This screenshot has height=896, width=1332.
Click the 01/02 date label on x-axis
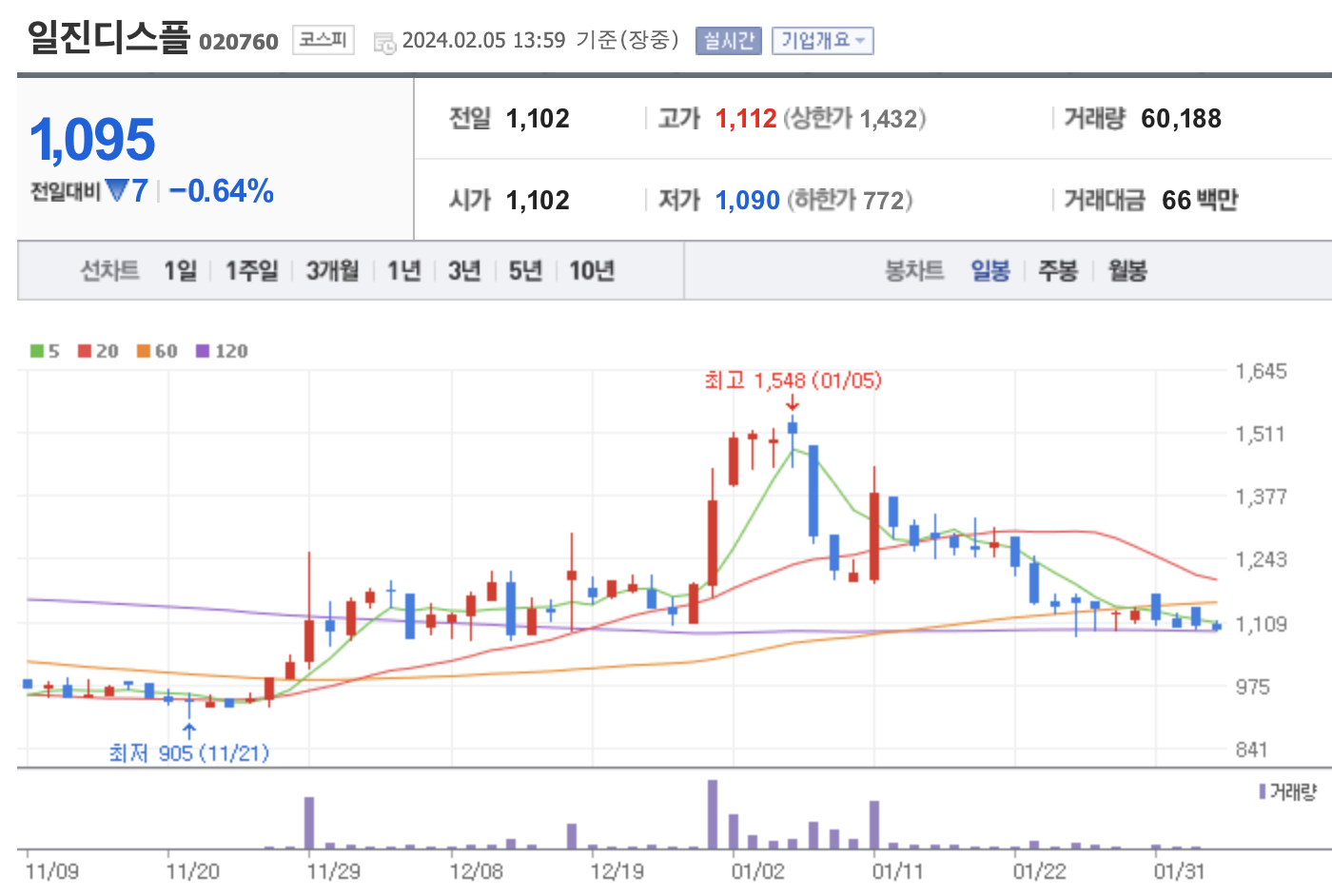point(758,871)
